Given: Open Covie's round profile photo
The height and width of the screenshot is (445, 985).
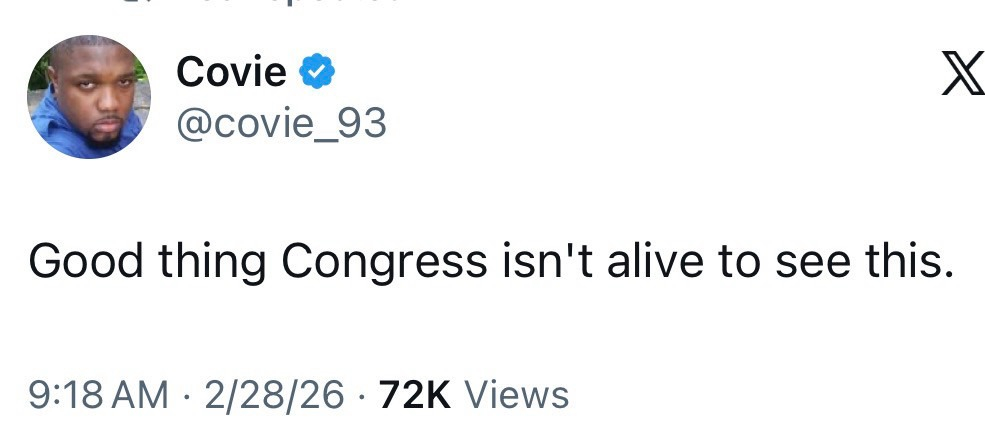Looking at the screenshot, I should click(x=88, y=97).
